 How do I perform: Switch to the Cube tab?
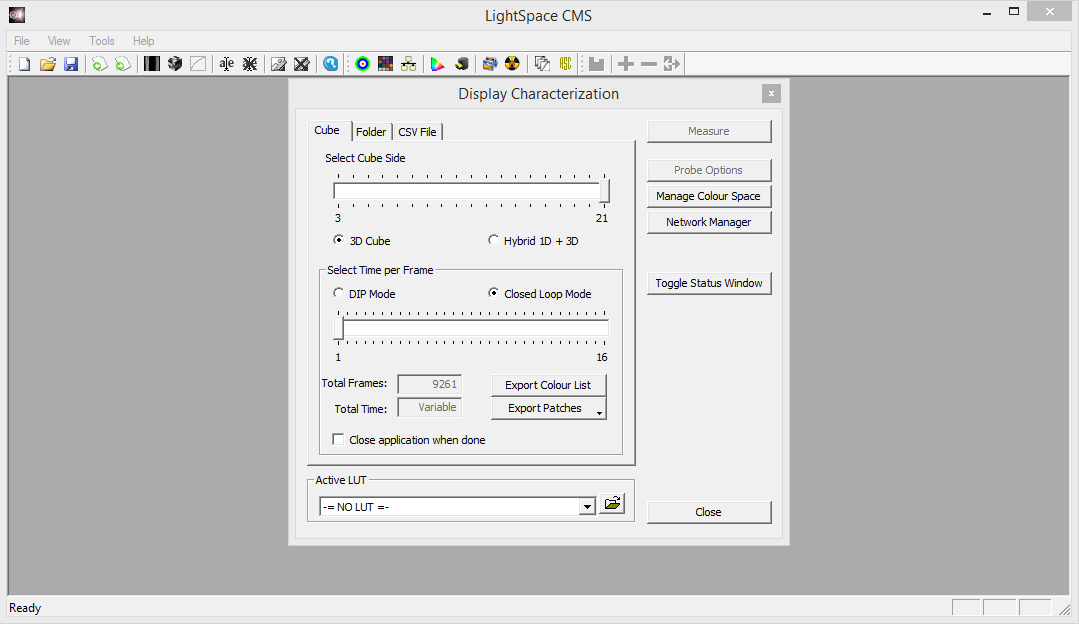point(327,130)
